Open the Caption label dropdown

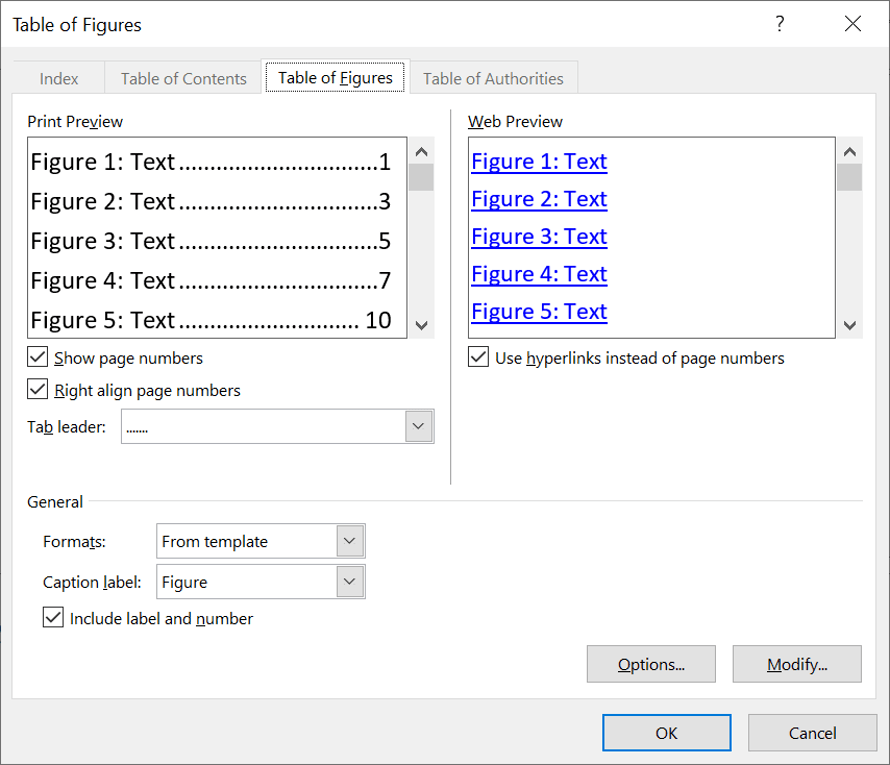350,582
